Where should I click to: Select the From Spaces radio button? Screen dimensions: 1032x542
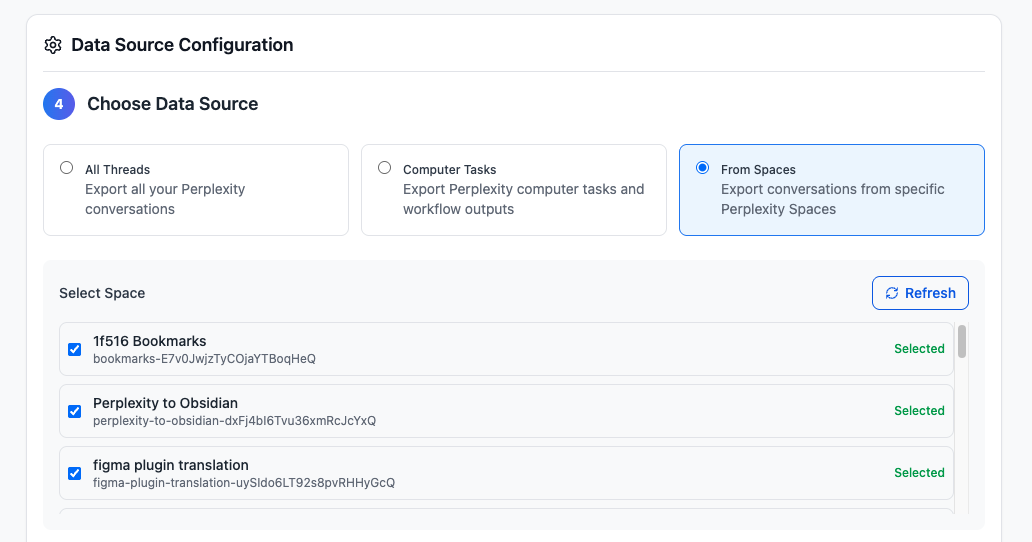(702, 168)
